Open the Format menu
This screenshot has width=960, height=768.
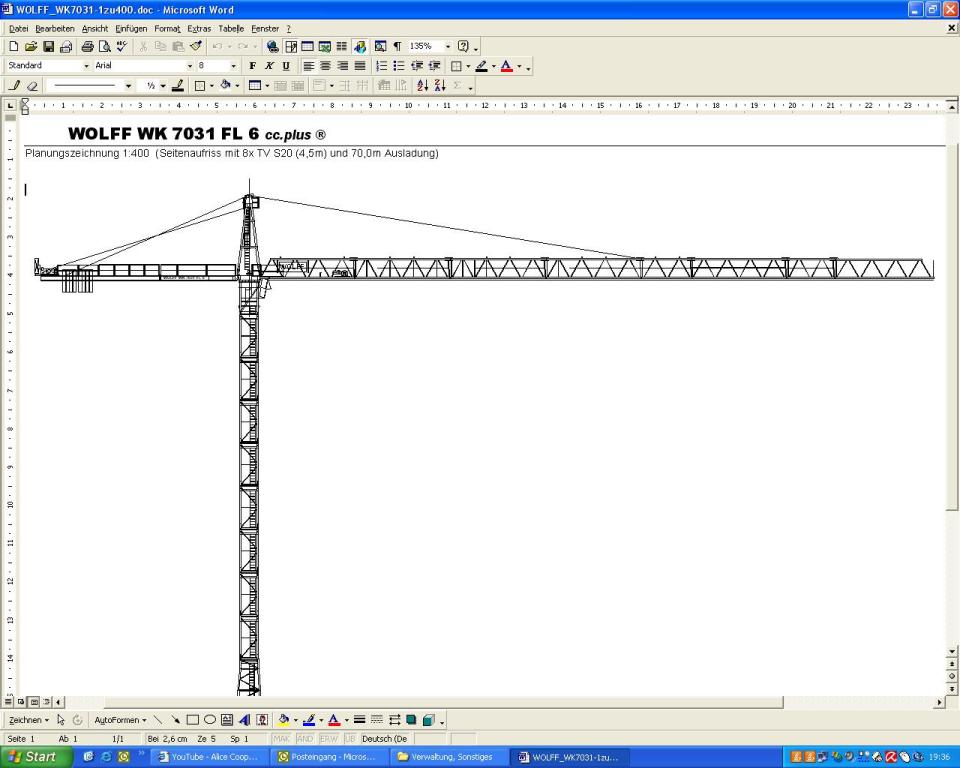(x=167, y=29)
